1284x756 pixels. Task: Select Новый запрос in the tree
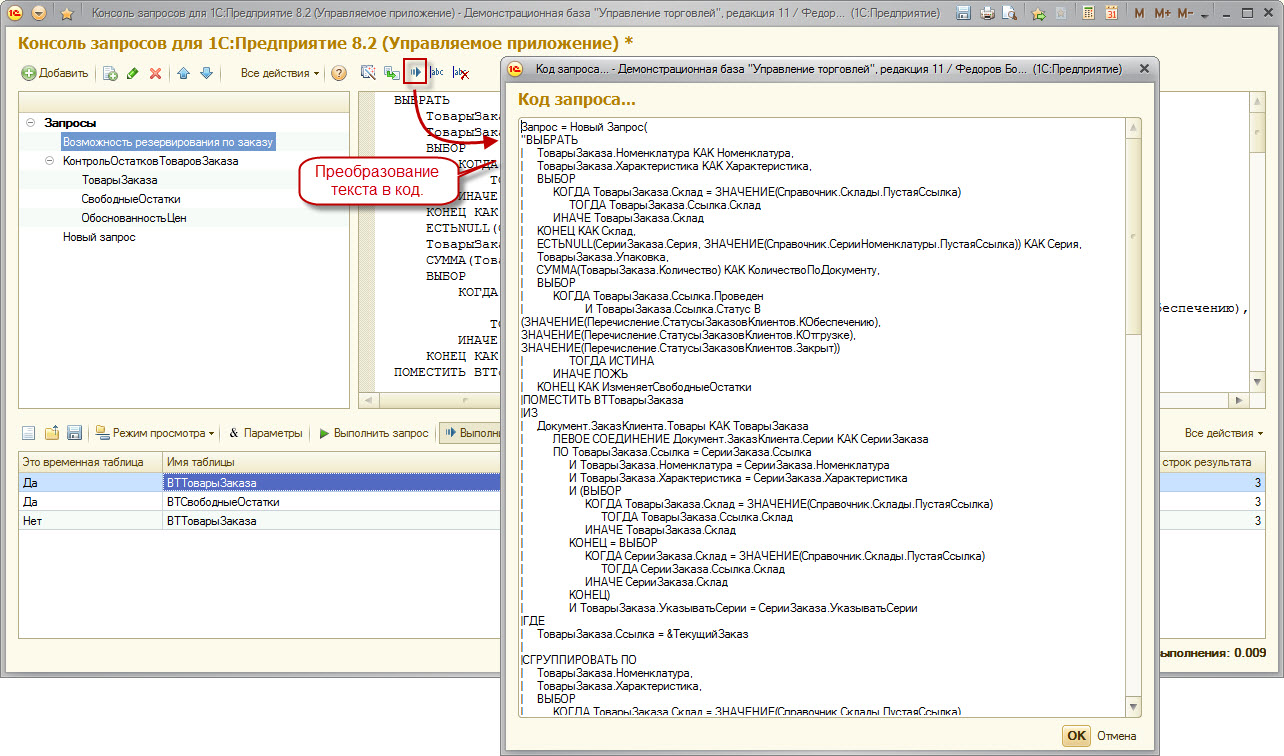point(99,237)
